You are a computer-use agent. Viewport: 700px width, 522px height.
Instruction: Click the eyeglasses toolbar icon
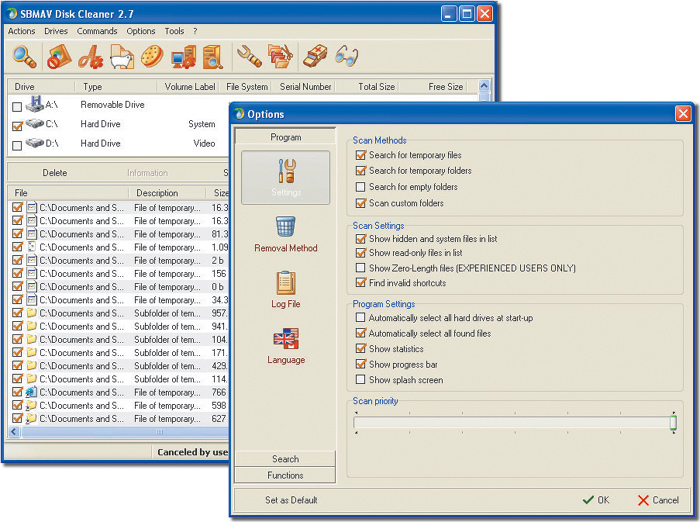click(346, 56)
